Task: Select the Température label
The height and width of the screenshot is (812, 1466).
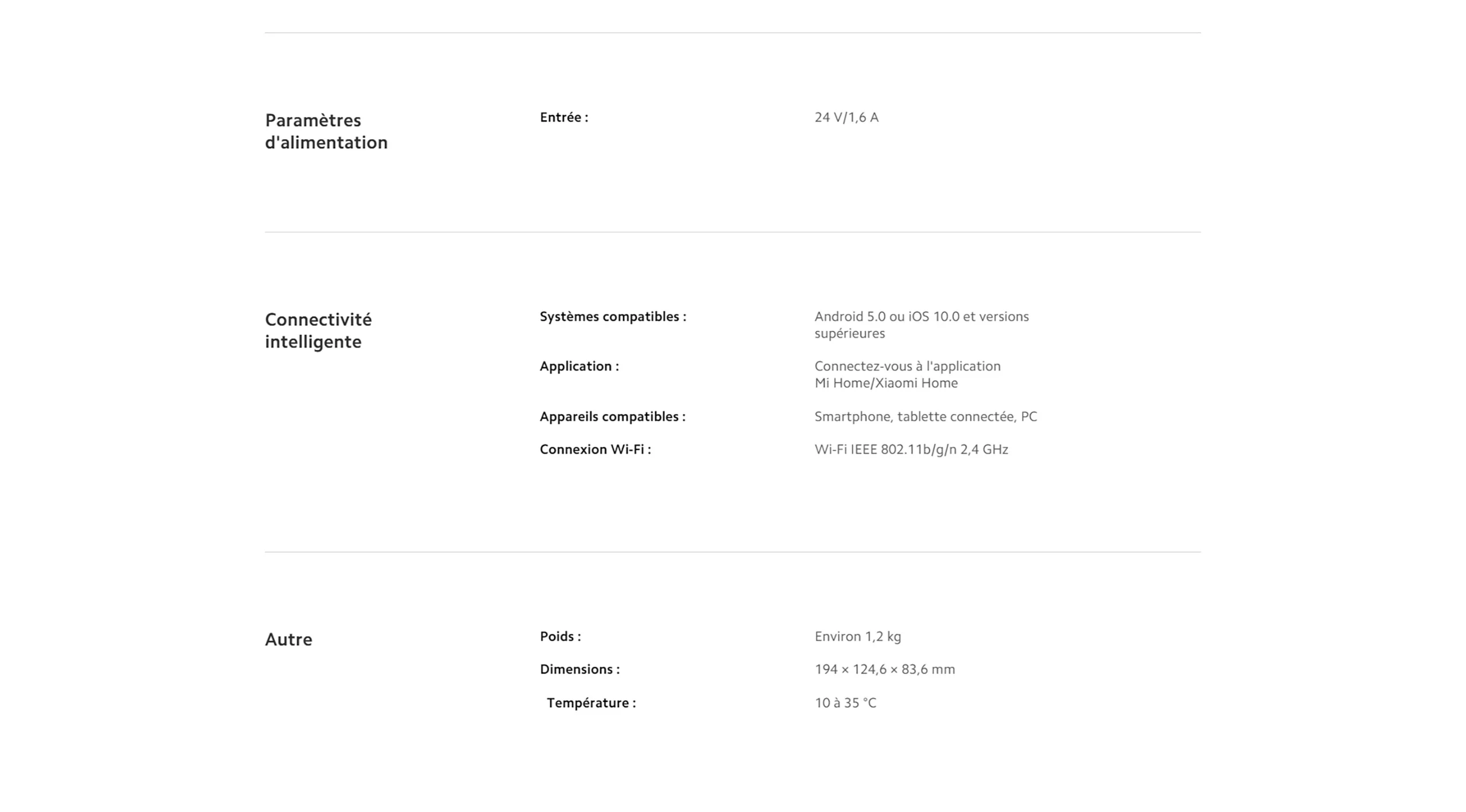Action: point(591,703)
